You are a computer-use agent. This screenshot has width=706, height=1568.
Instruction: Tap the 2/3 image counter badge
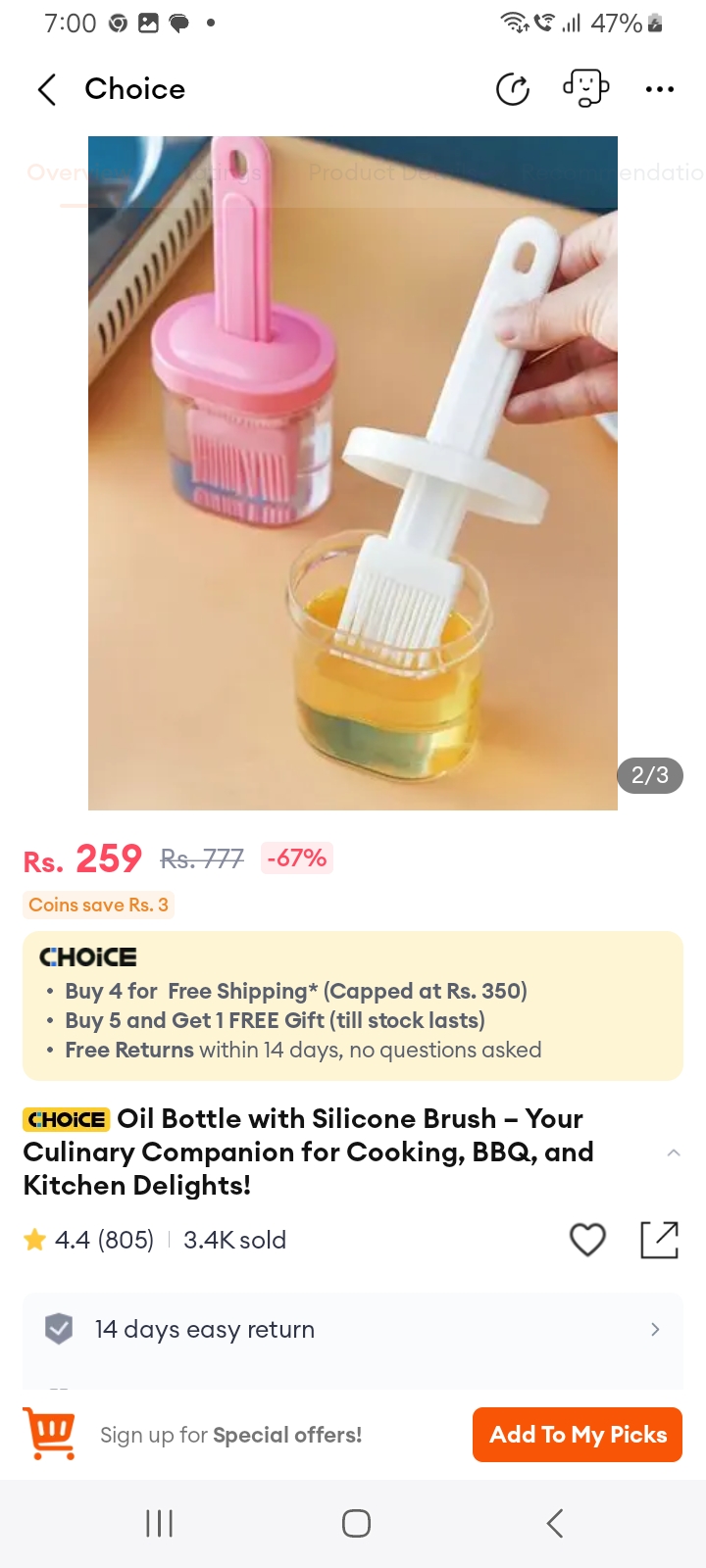coord(650,775)
